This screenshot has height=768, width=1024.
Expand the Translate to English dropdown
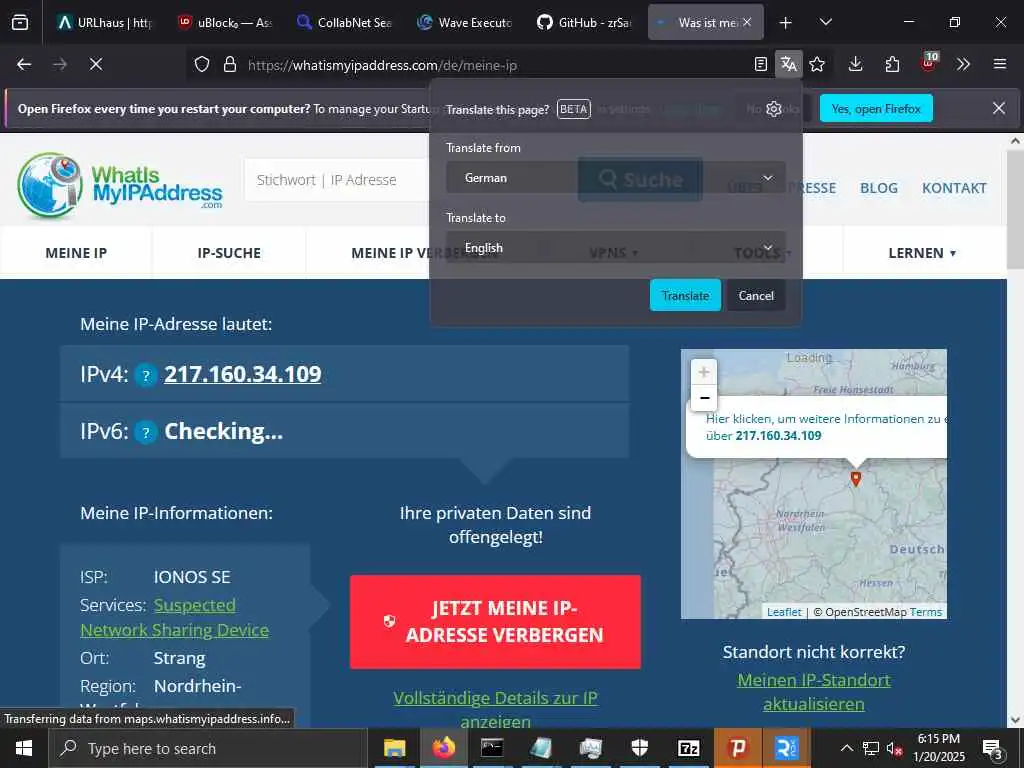616,248
